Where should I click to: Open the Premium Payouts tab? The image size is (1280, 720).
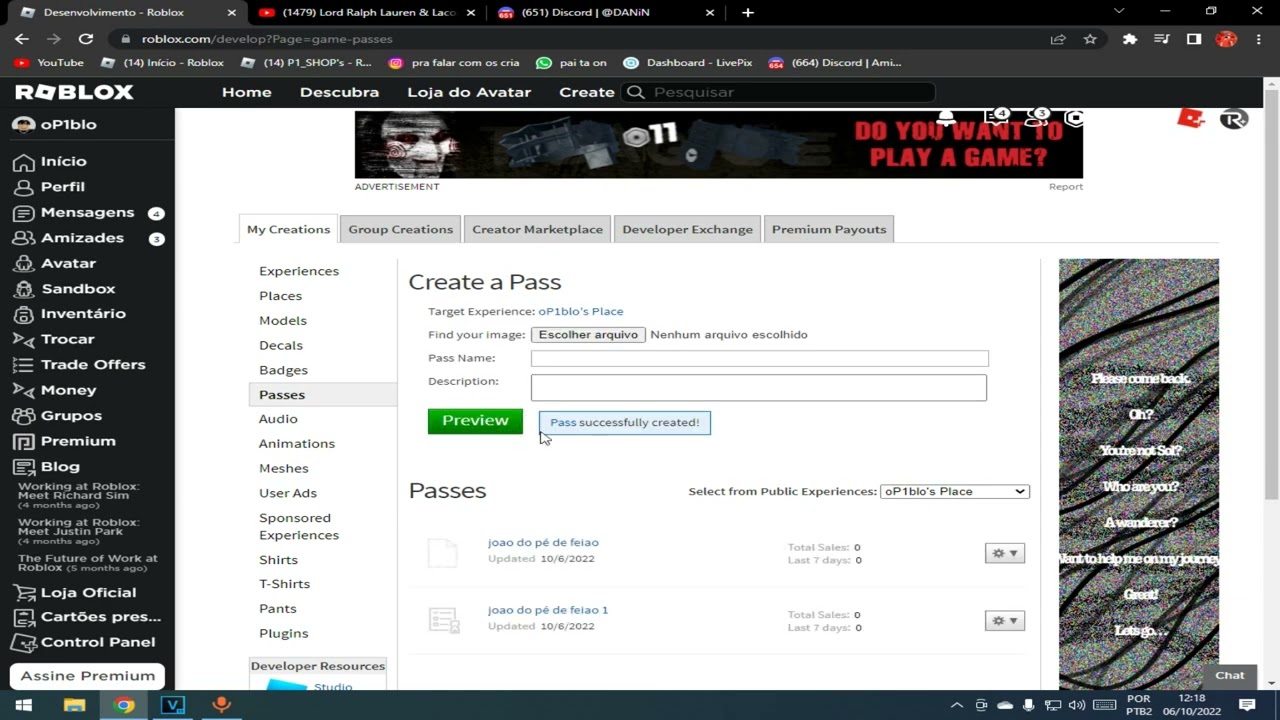click(829, 229)
